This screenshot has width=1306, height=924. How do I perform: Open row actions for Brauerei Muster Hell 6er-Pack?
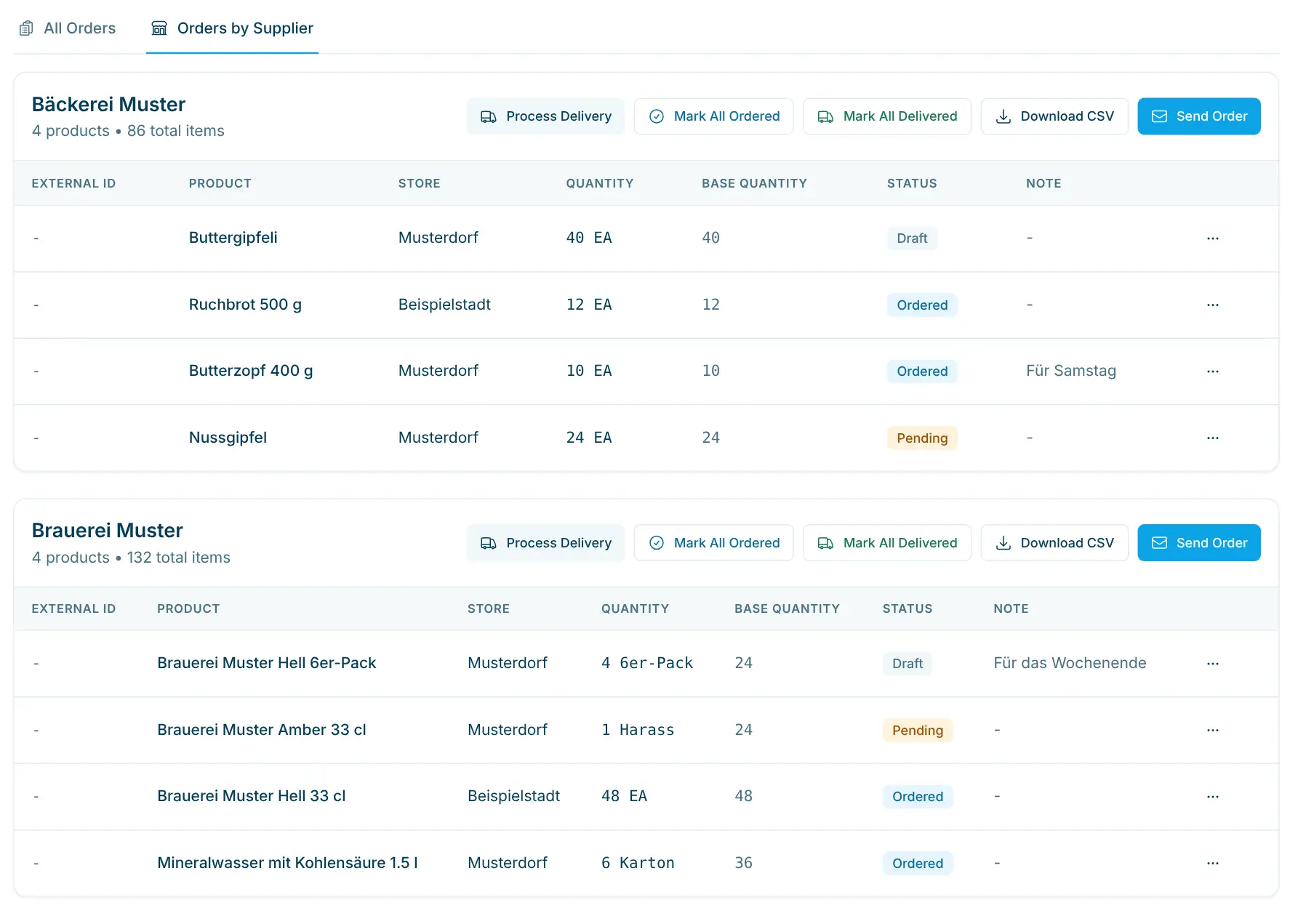(1212, 664)
